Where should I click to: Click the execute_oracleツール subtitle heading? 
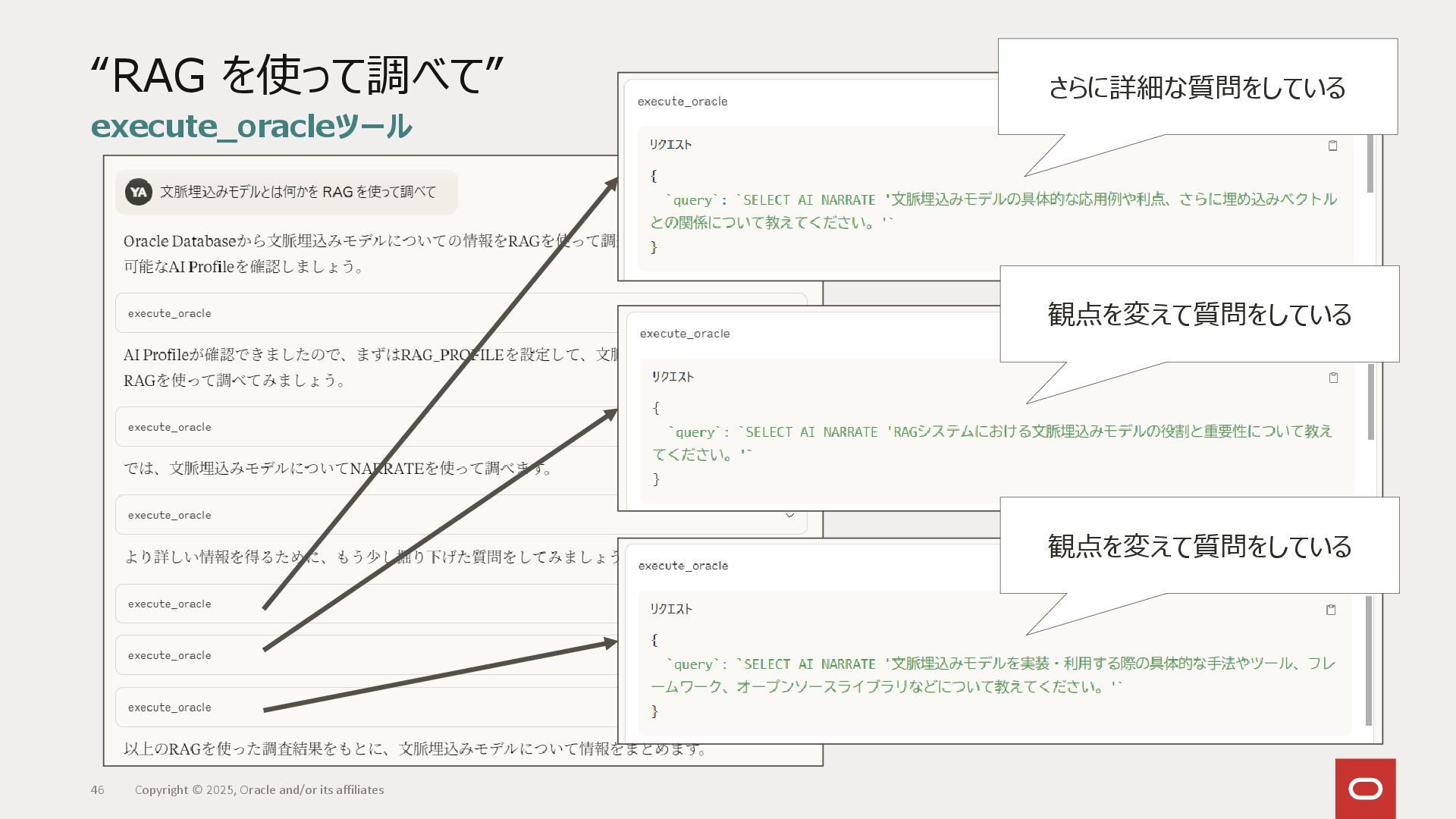pos(251,127)
